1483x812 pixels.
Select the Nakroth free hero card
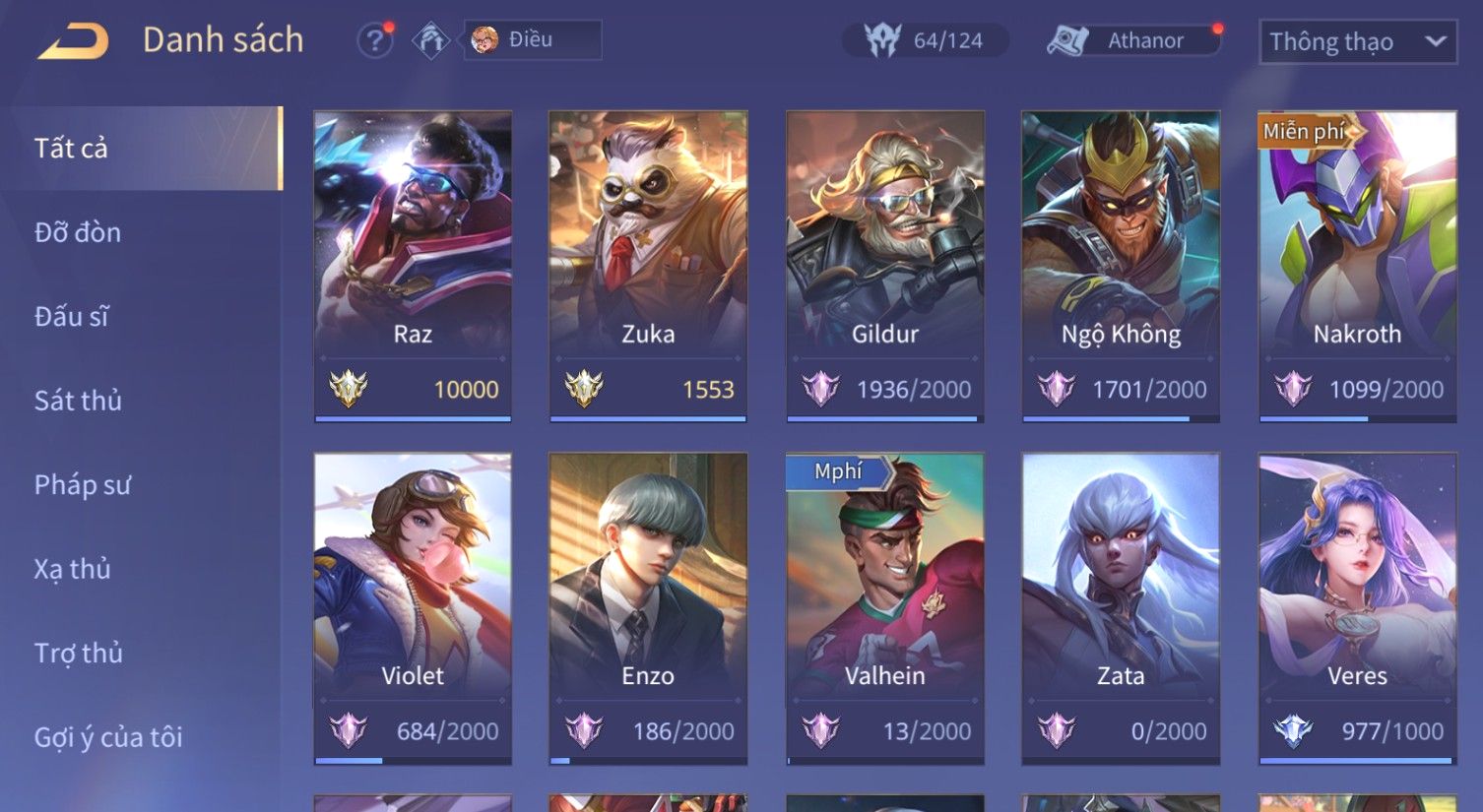tap(1357, 266)
